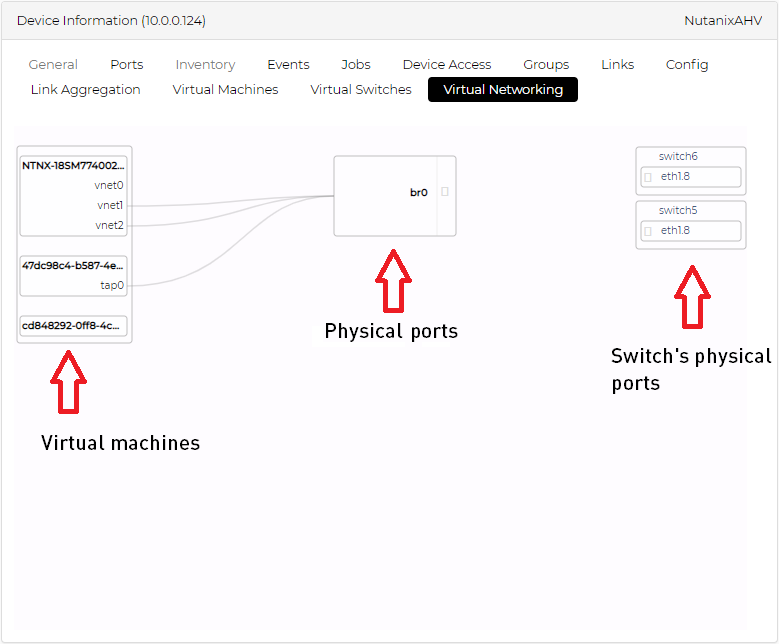779x644 pixels.
Task: Select the Virtual Networking tab
Action: [x=503, y=89]
